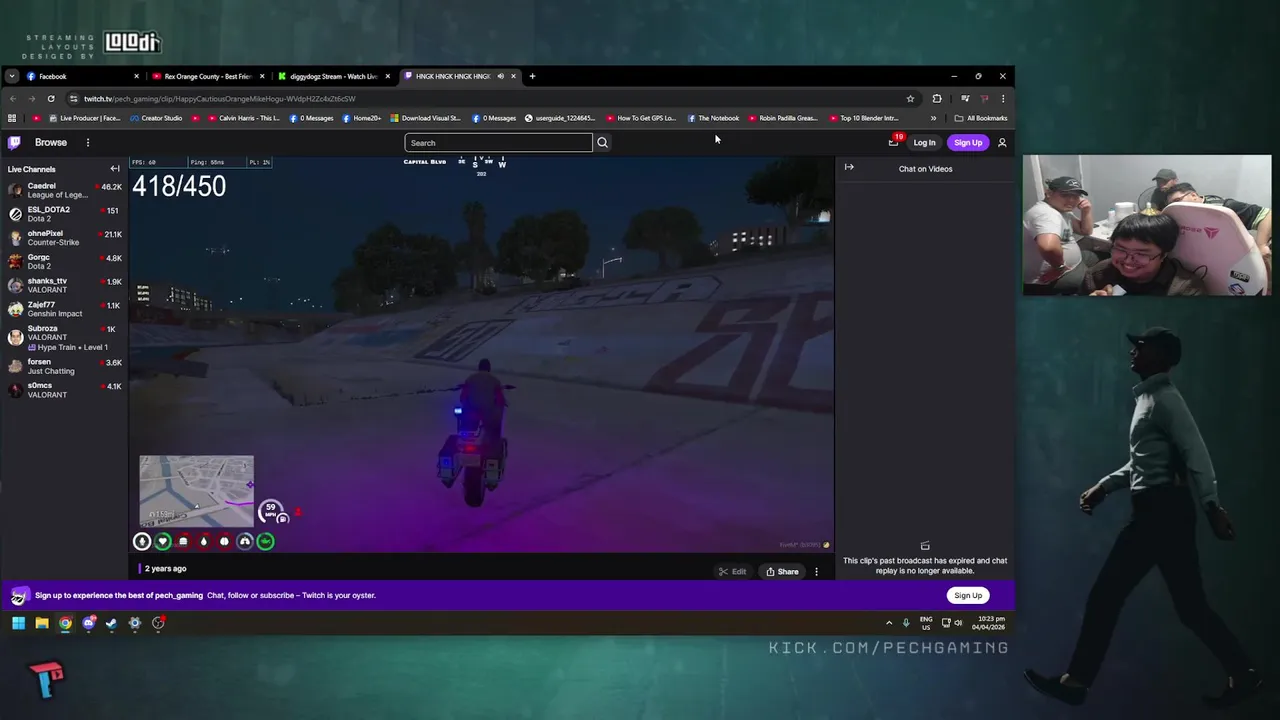Switch to Rex Orange County YouTube tab

point(208,76)
